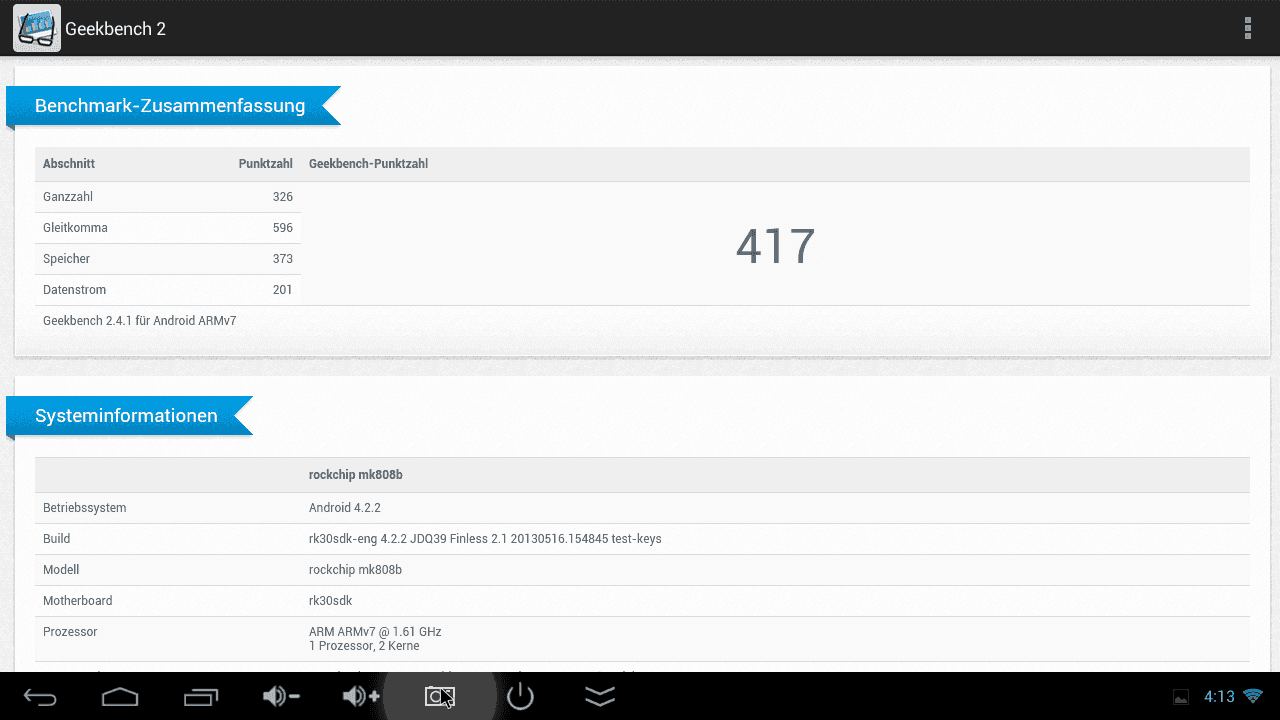Screen dimensions: 1280x720
Task: Select the Build row label
Action: point(56,539)
